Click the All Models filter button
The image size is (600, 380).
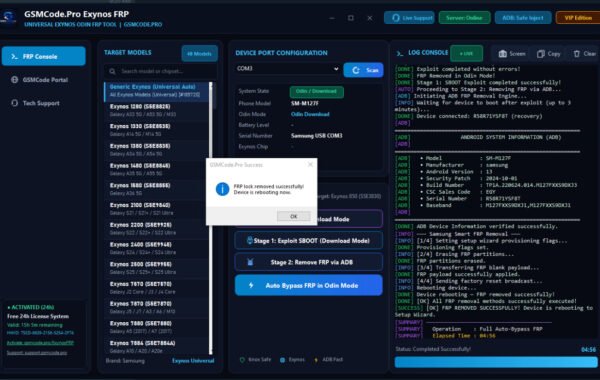pyautogui.click(x=199, y=54)
